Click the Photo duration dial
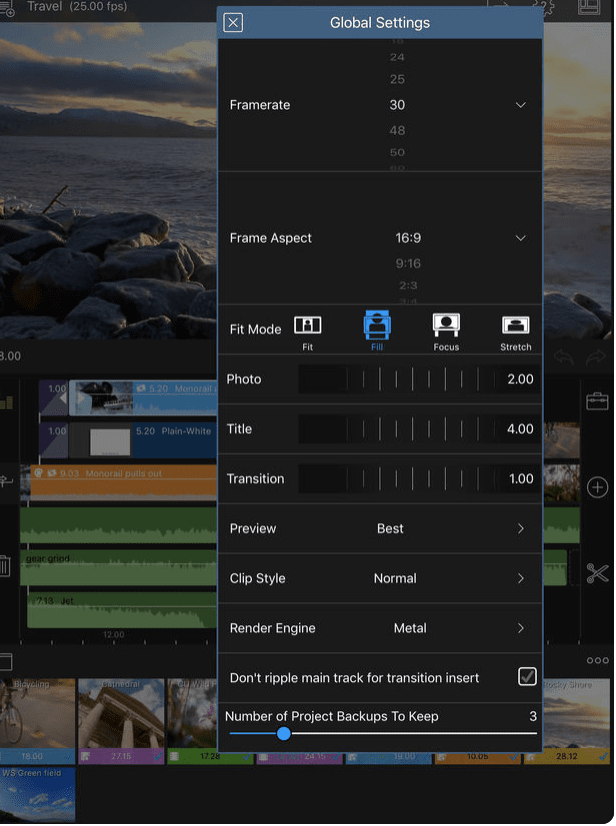 [396, 379]
